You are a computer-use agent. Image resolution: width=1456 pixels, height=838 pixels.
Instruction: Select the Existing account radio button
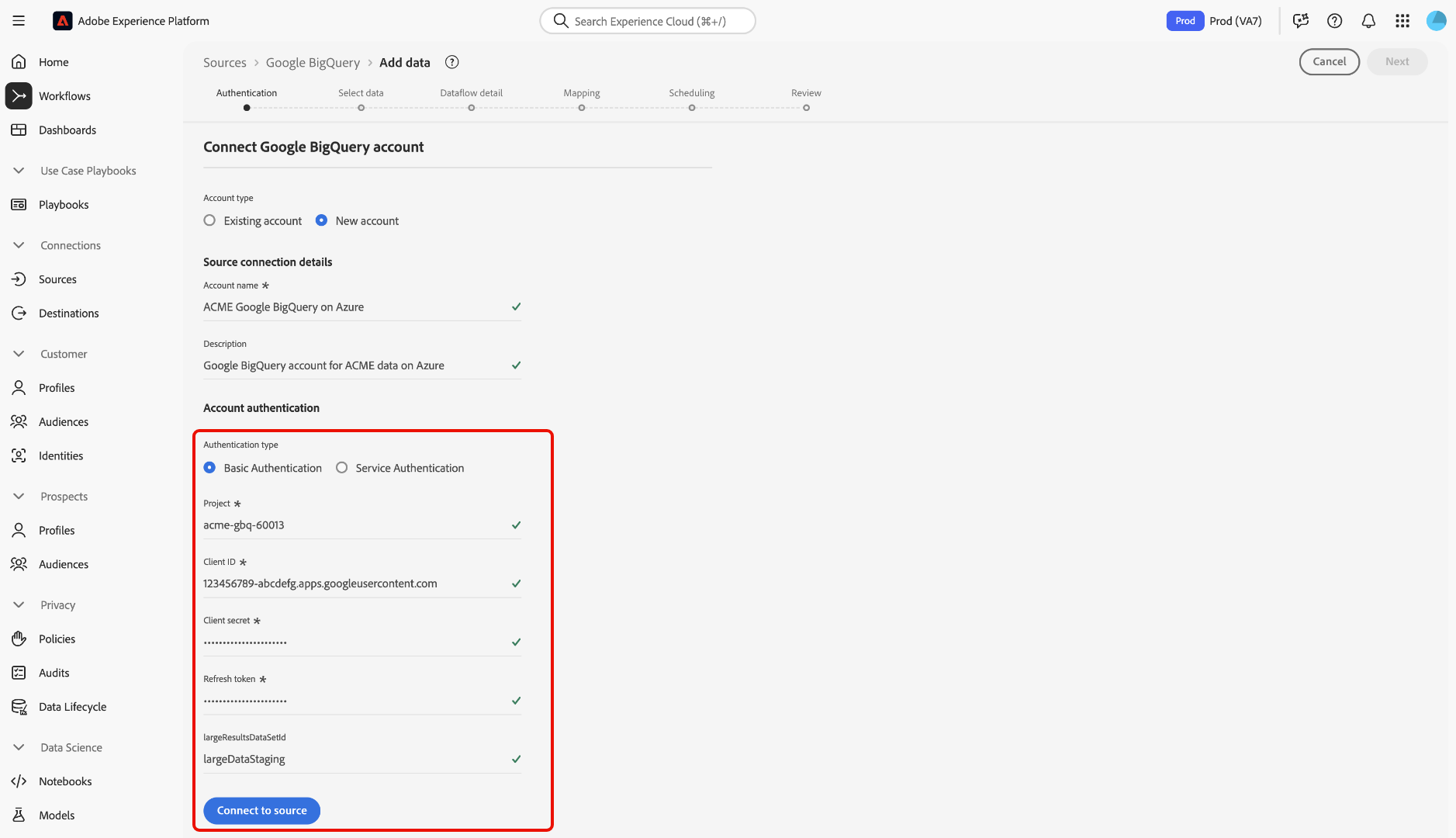(209, 220)
